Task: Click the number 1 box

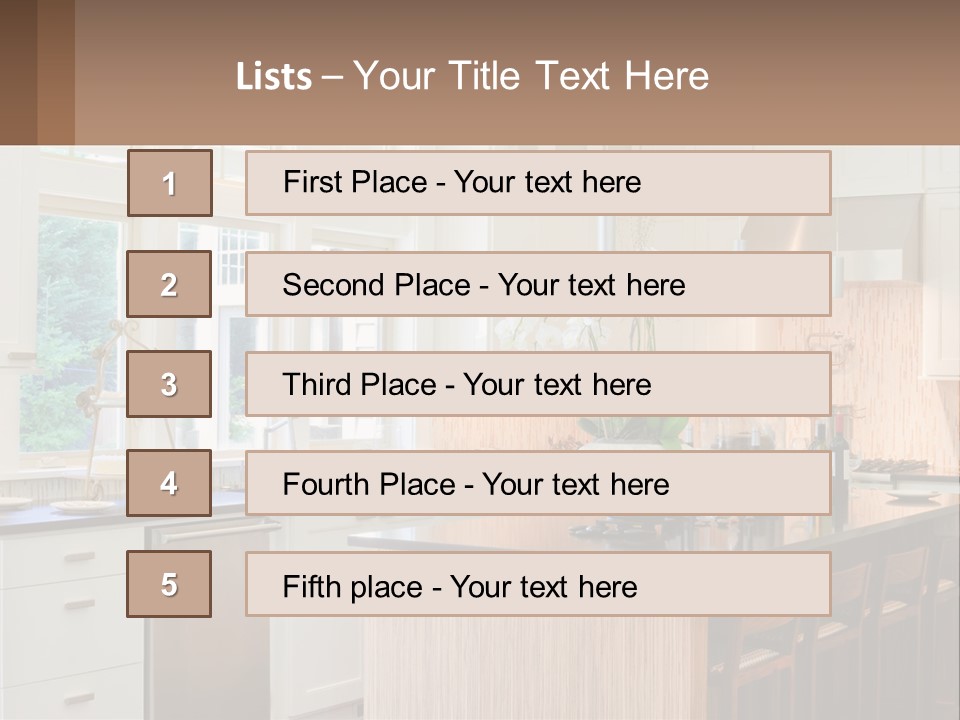Action: (170, 183)
